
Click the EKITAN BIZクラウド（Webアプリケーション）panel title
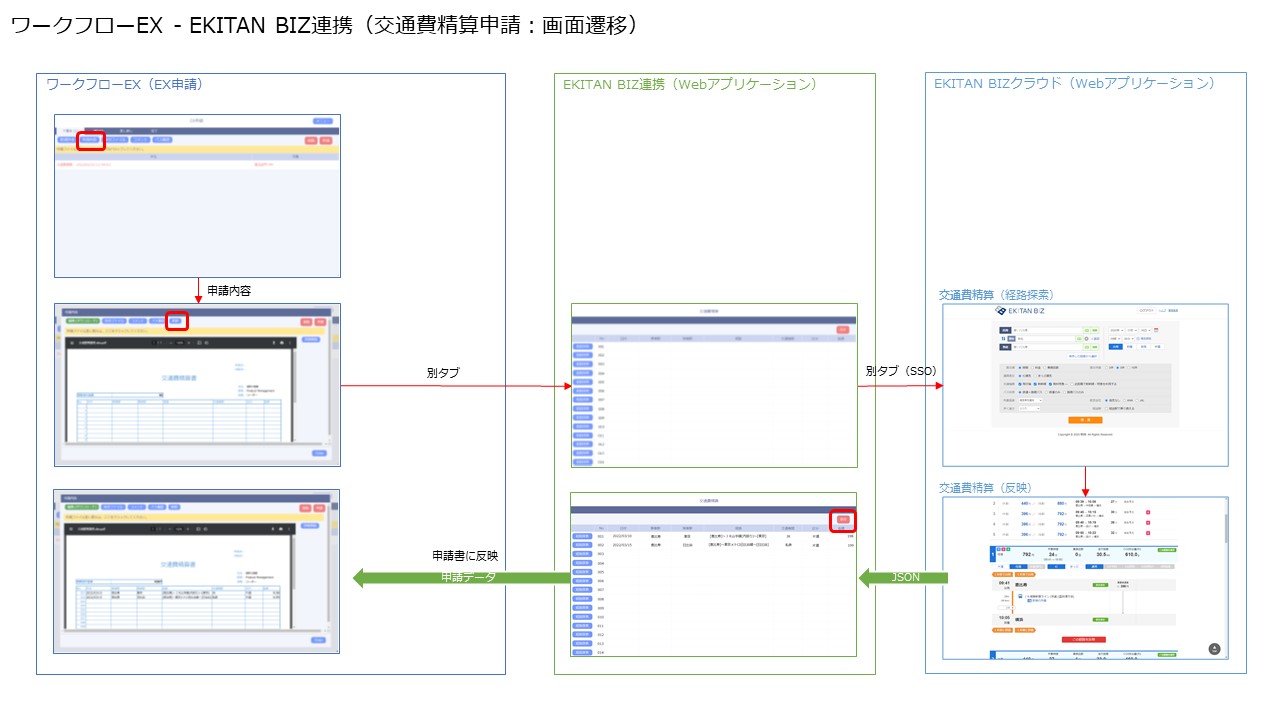[x=1075, y=84]
